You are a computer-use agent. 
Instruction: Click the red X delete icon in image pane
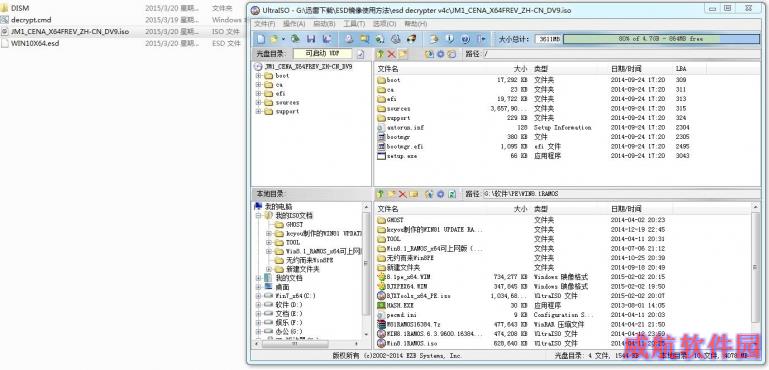coord(391,54)
